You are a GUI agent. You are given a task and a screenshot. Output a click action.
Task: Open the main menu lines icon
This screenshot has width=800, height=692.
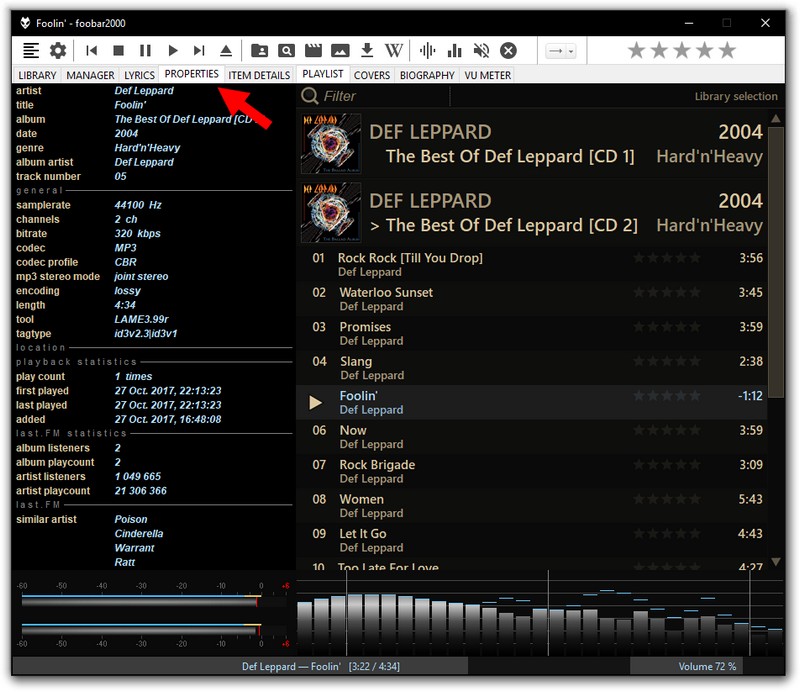pyautogui.click(x=31, y=51)
